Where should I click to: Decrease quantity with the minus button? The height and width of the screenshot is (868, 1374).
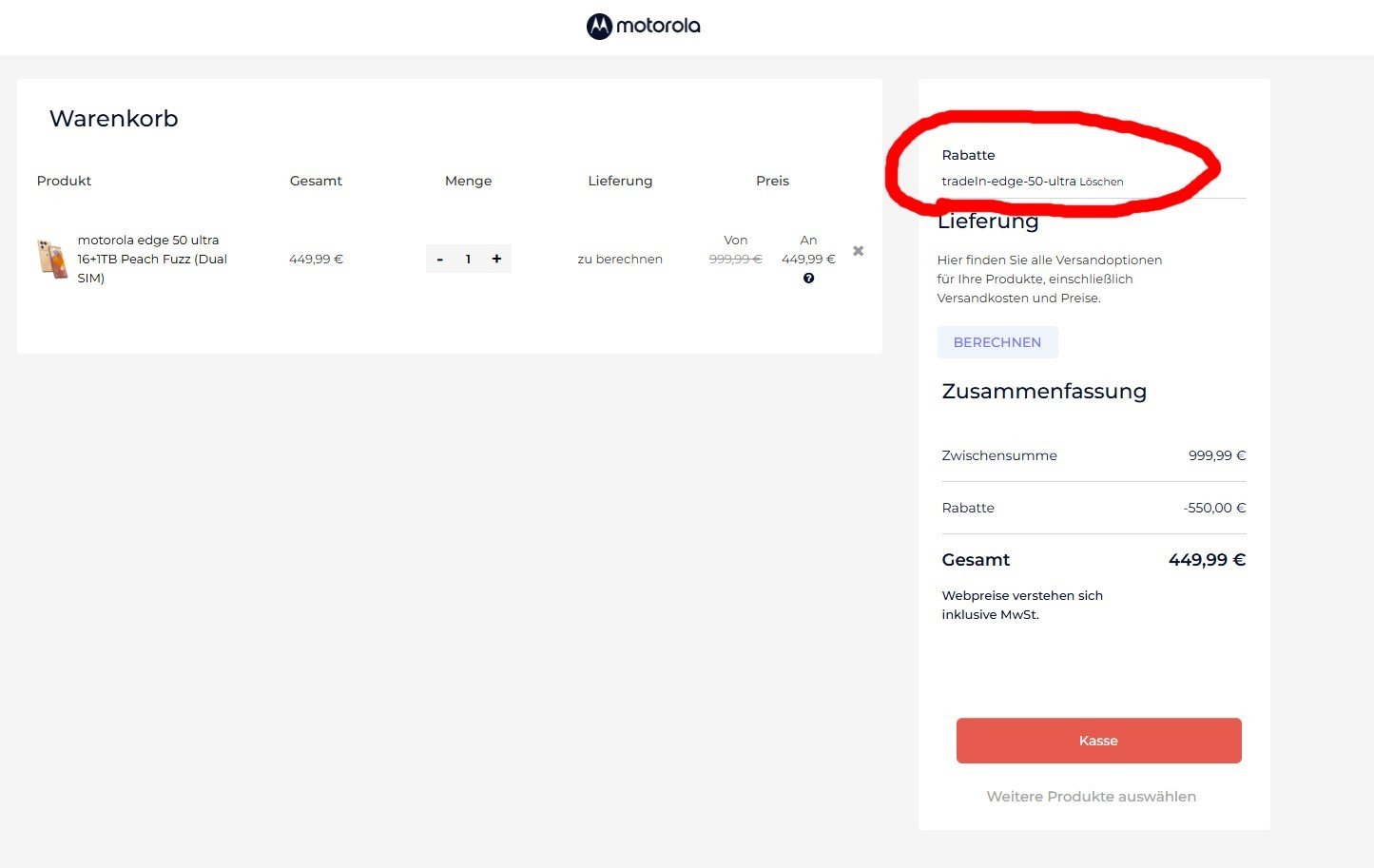pos(439,259)
